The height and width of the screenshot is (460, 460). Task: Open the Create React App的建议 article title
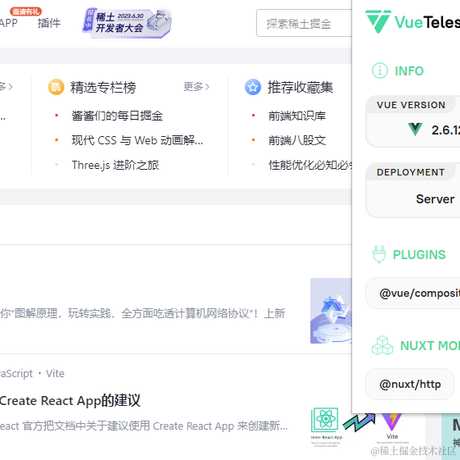pyautogui.click(x=70, y=400)
